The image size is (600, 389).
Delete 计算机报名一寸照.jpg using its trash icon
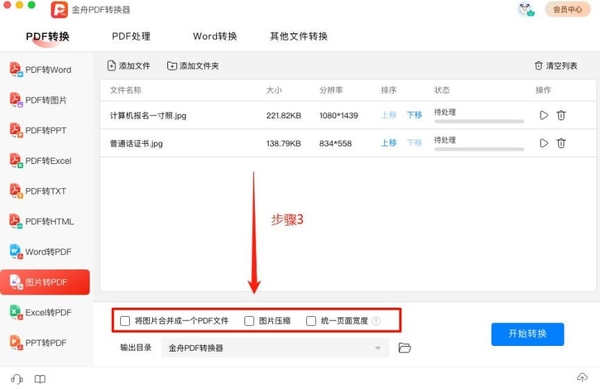pyautogui.click(x=561, y=115)
